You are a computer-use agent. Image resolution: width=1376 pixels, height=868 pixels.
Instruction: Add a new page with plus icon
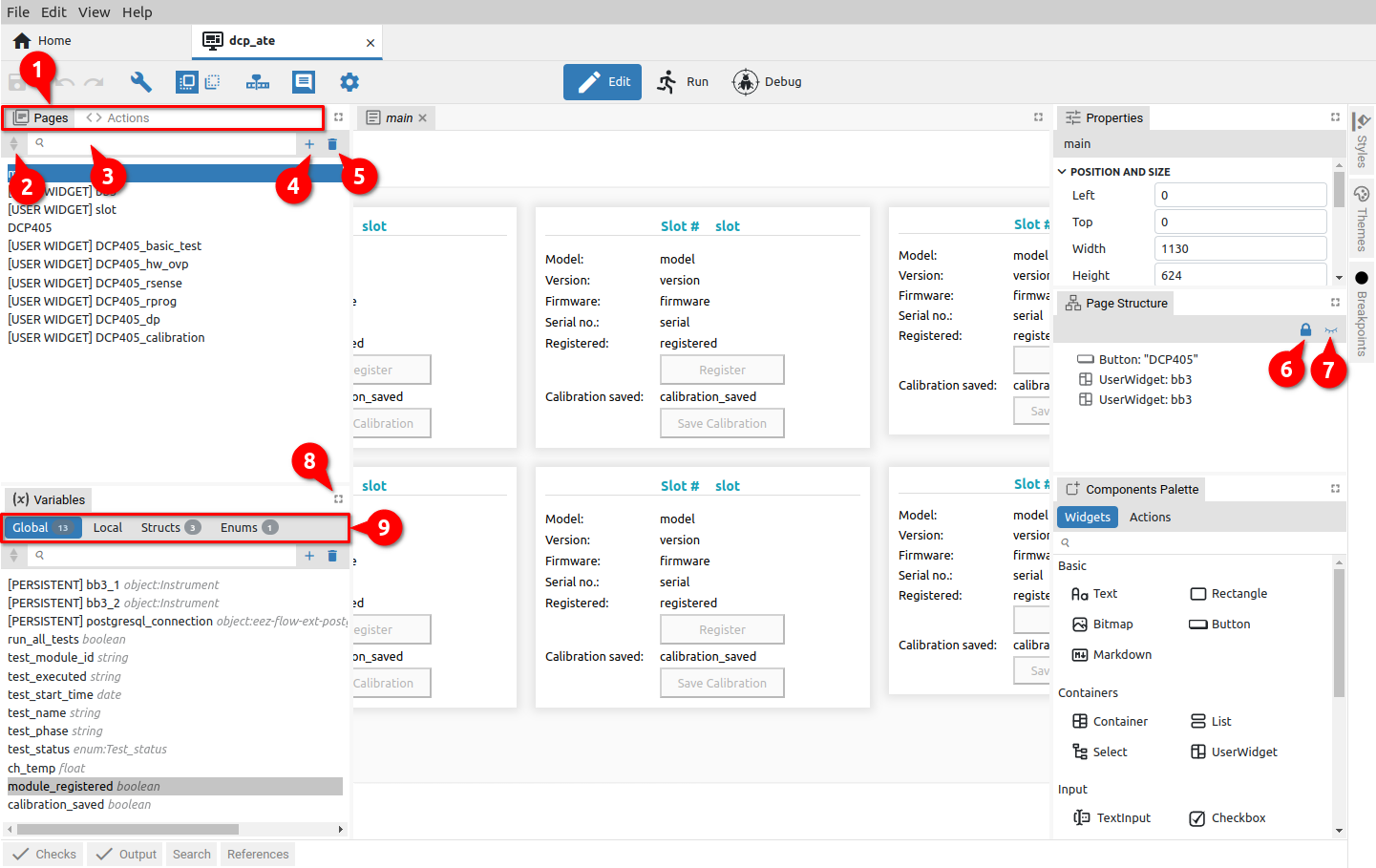click(309, 144)
